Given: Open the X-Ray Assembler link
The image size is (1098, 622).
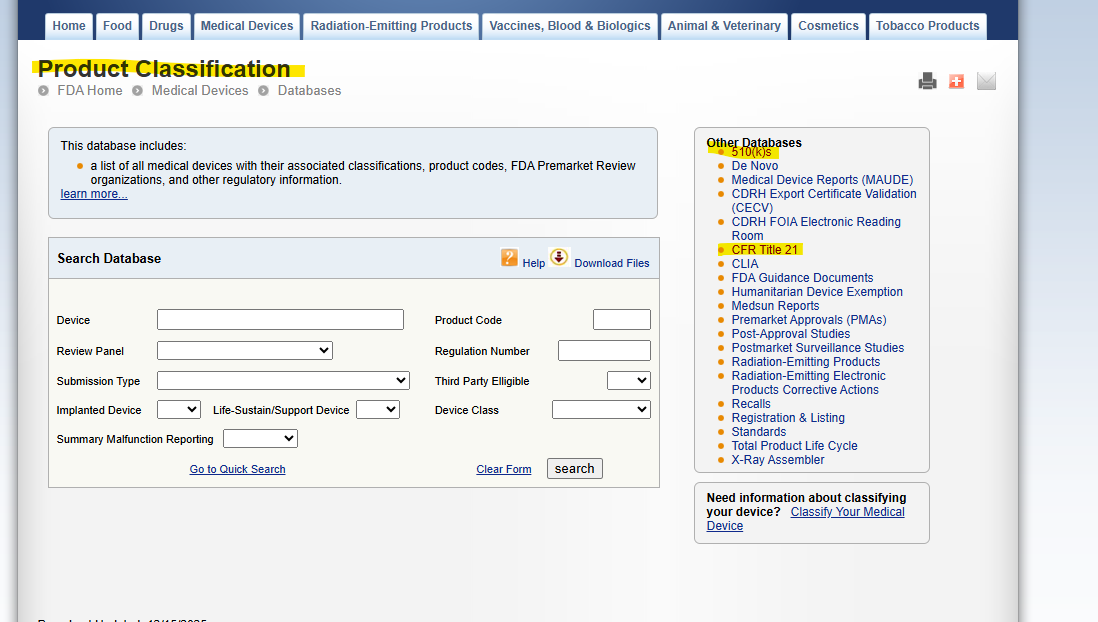Looking at the screenshot, I should (x=778, y=460).
